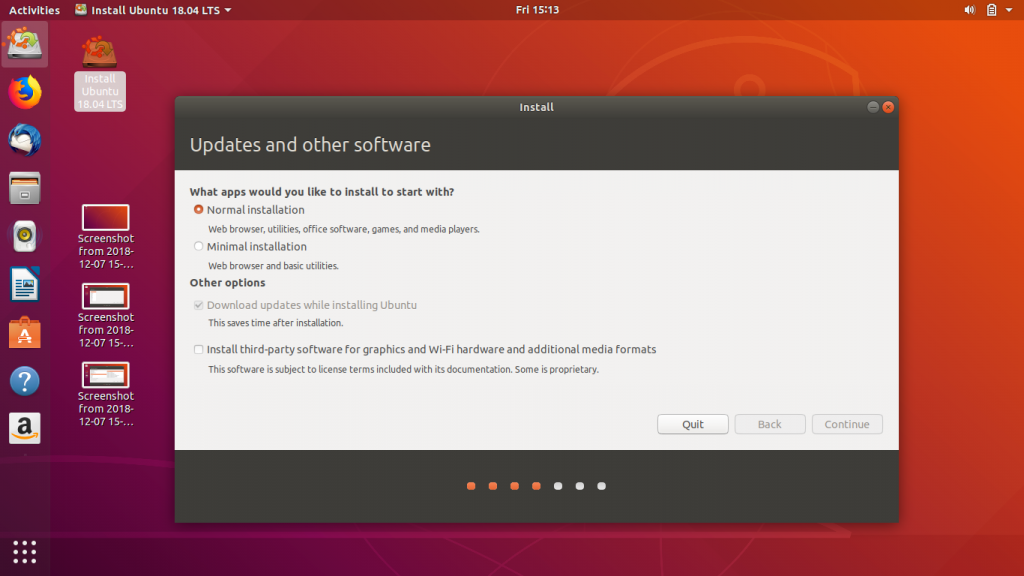1024x576 pixels.
Task: Open the Help icon in dock
Action: click(x=24, y=381)
